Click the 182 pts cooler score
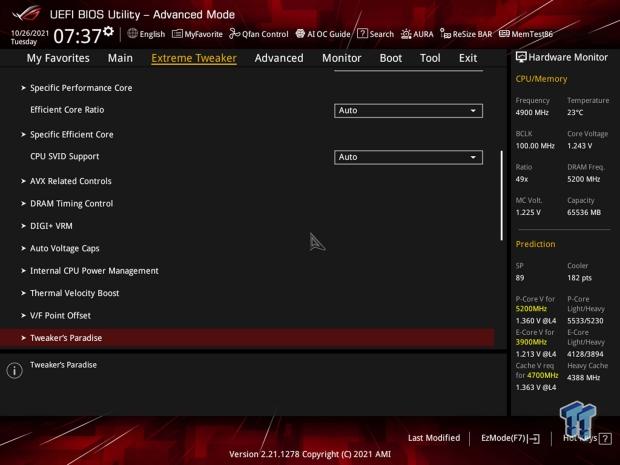This screenshot has width=620, height=465. [x=579, y=278]
